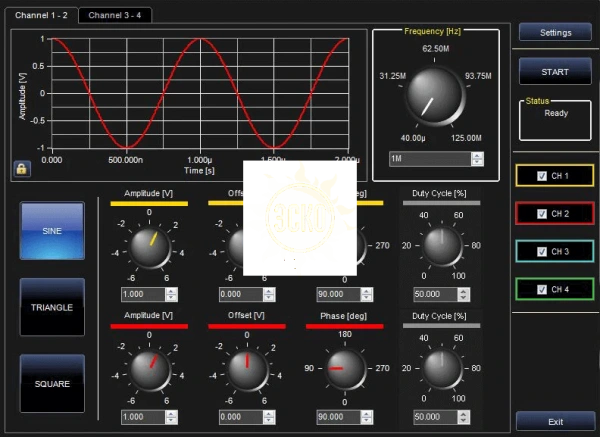Disable the CH 2 checkbox
The width and height of the screenshot is (600, 437).
point(542,214)
